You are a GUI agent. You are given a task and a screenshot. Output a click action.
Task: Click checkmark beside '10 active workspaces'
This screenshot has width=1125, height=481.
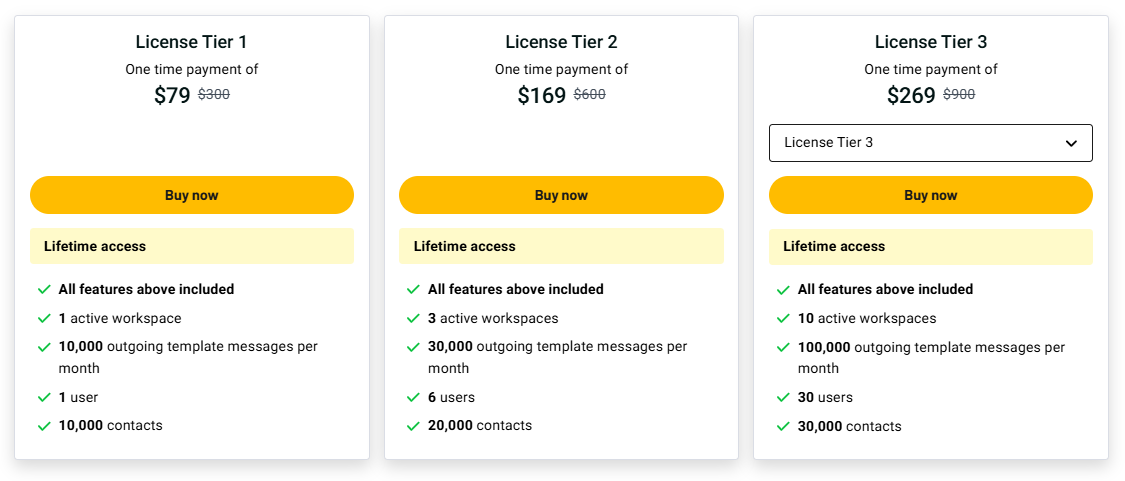pyautogui.click(x=783, y=318)
